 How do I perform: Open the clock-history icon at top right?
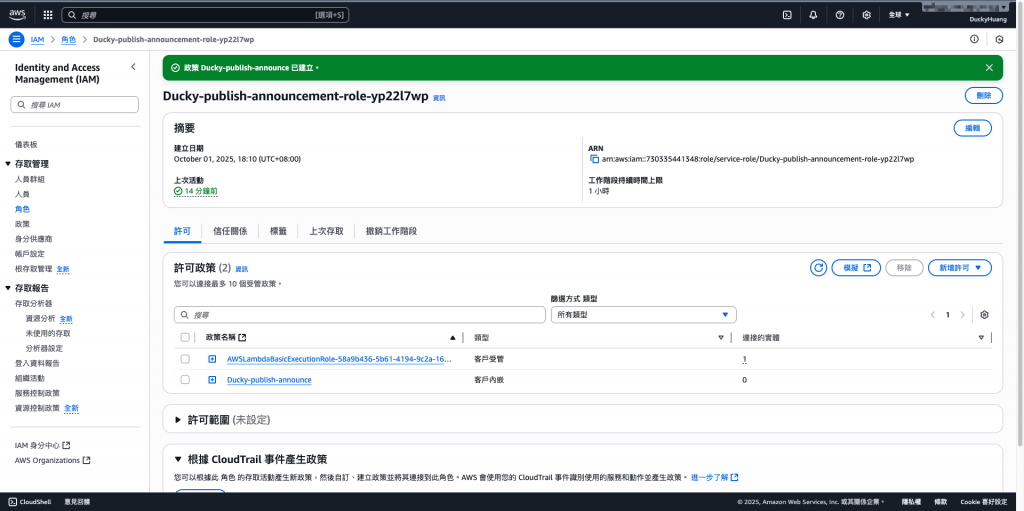(999, 39)
